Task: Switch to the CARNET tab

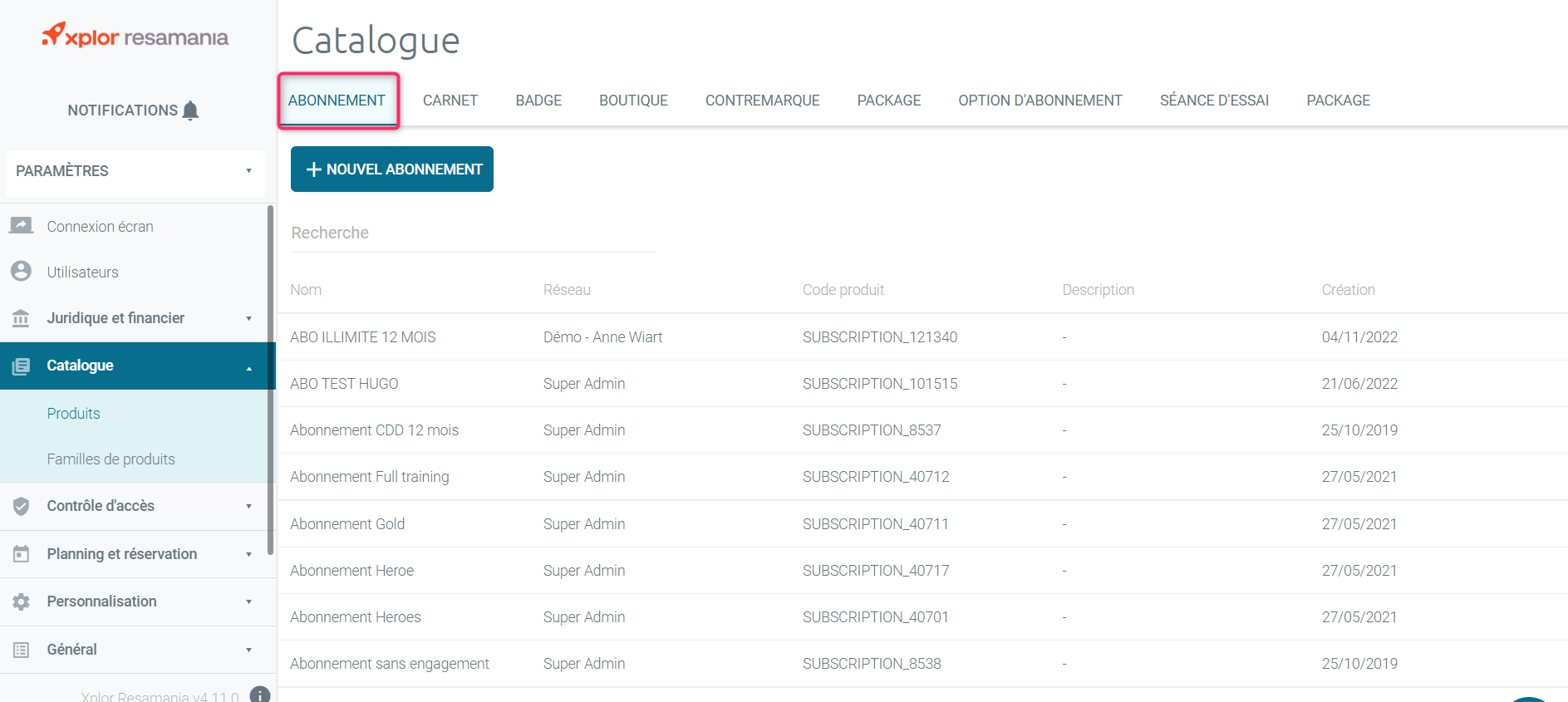Action: point(450,101)
